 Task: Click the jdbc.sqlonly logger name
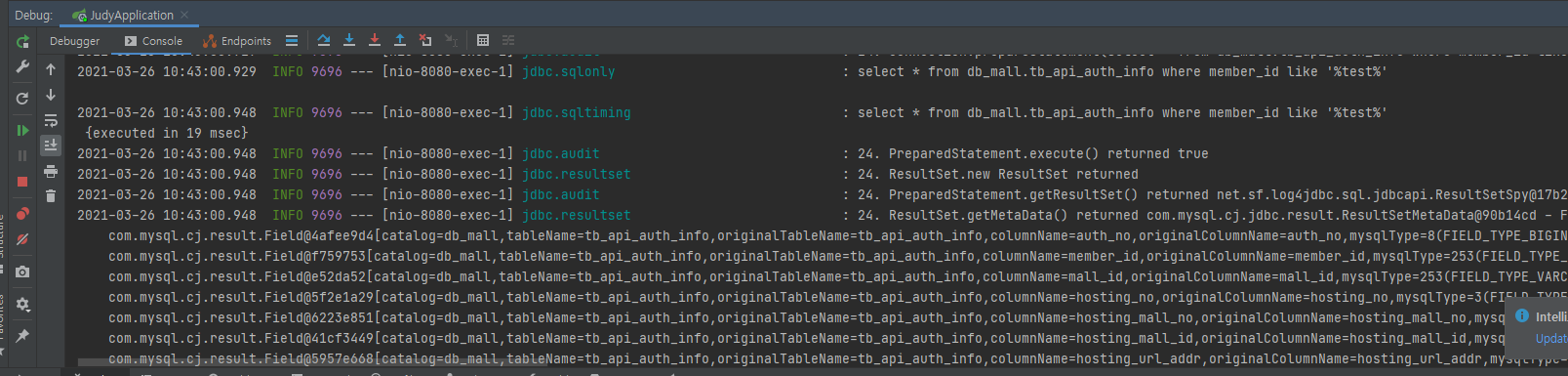(x=569, y=71)
